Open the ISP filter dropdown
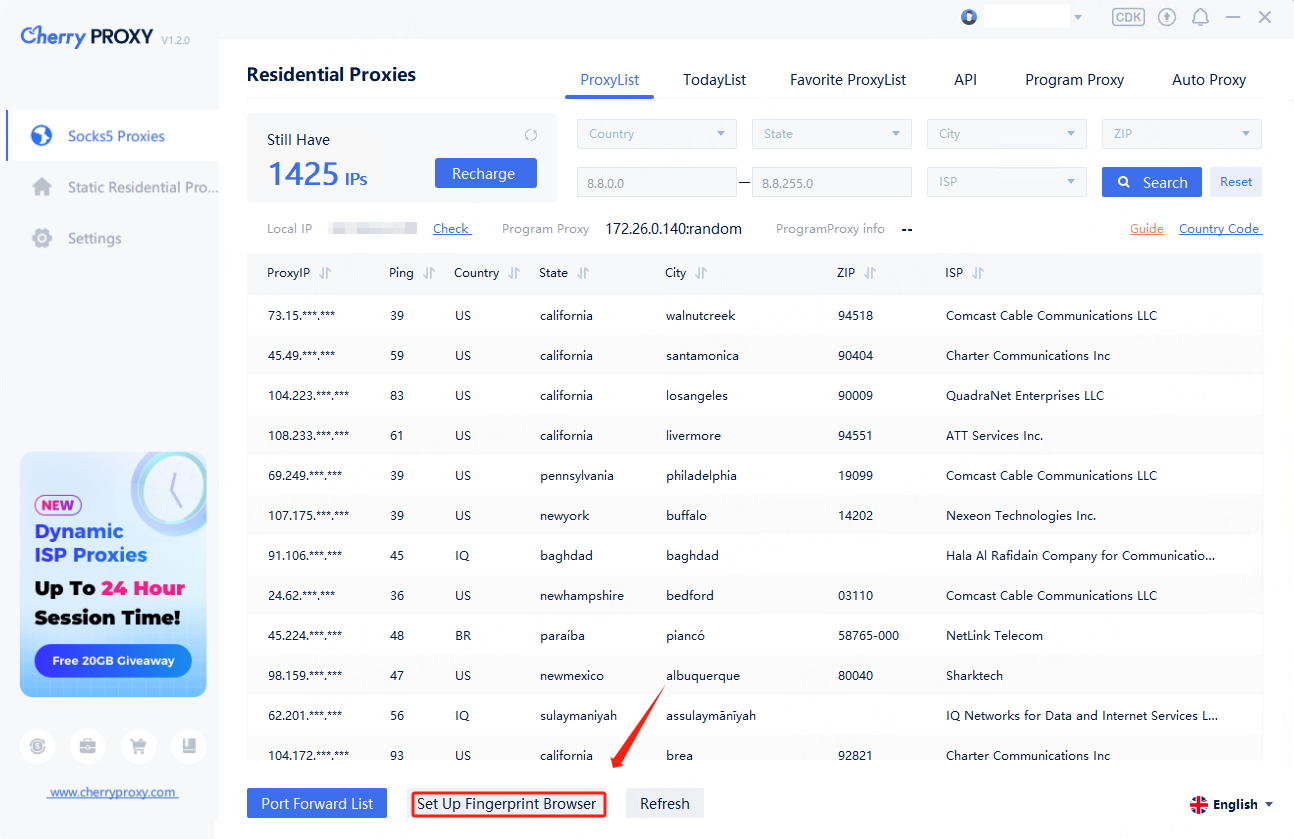 [x=1006, y=182]
